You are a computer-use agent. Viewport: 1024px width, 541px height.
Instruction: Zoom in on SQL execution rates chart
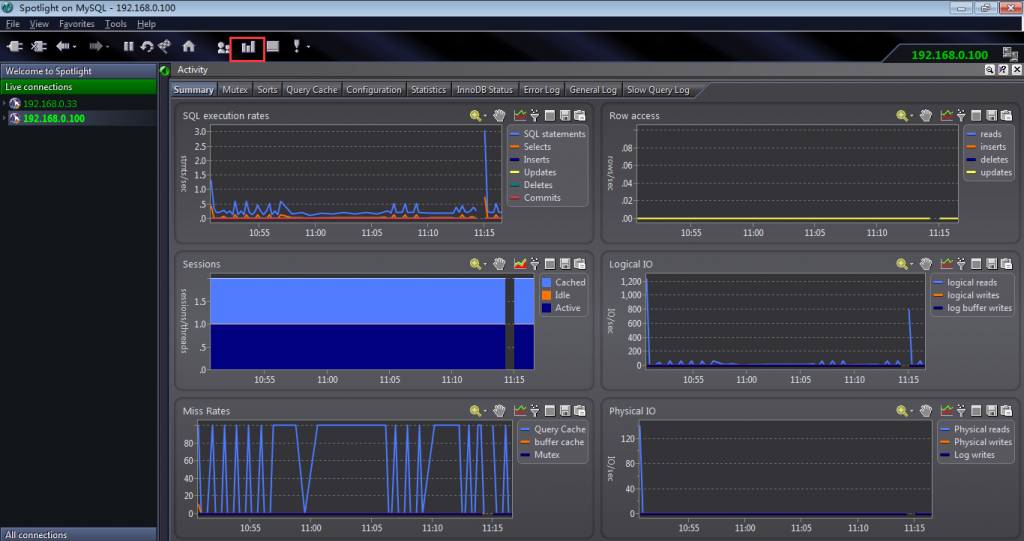point(475,116)
